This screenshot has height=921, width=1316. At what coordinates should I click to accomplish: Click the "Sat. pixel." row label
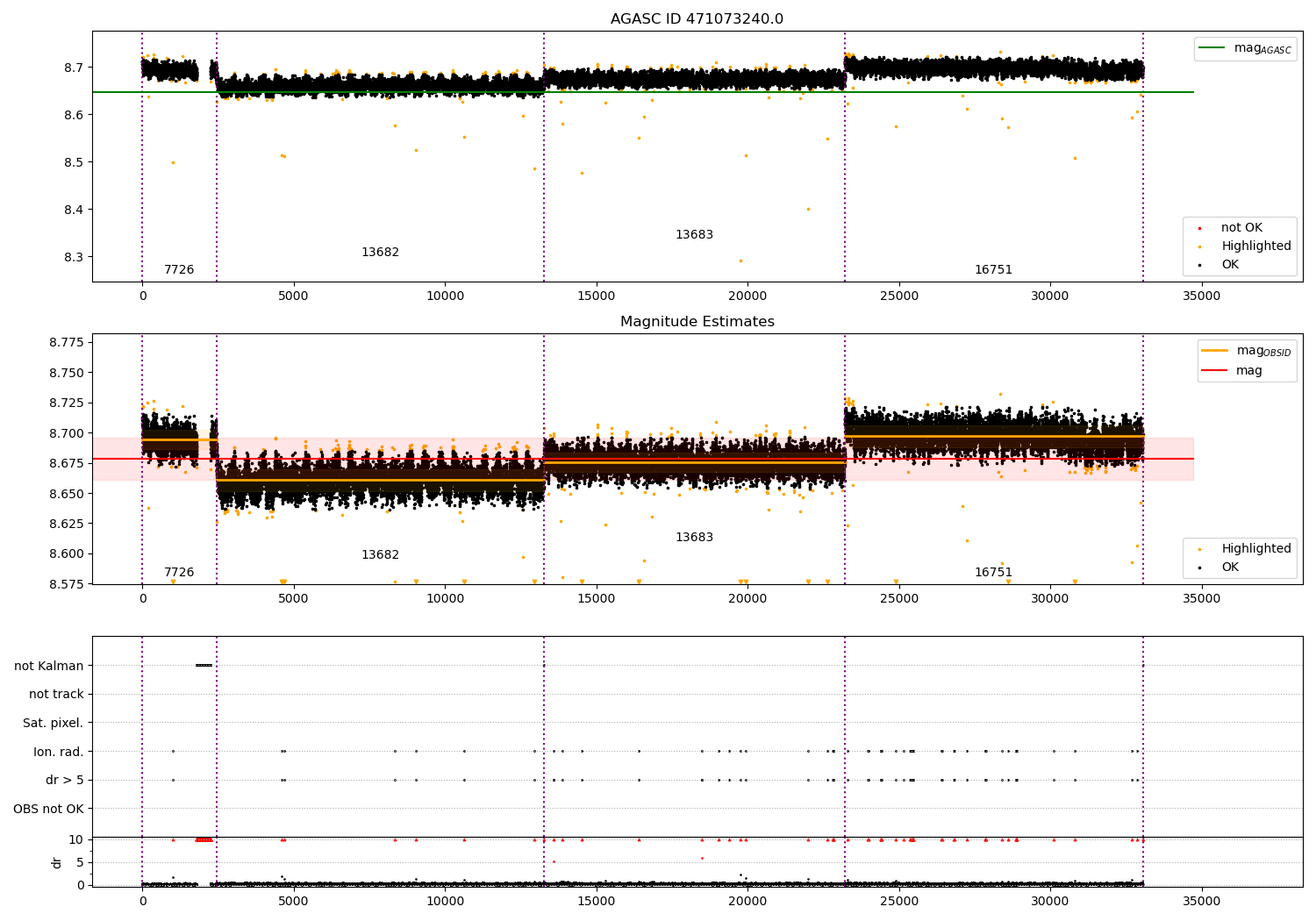pyautogui.click(x=54, y=724)
